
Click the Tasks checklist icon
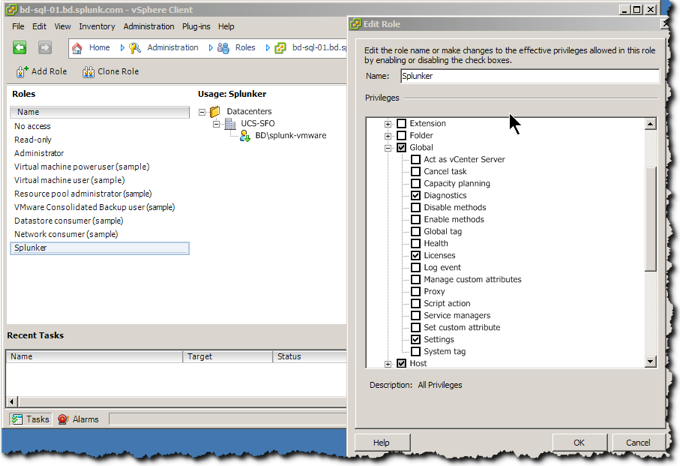pos(17,419)
